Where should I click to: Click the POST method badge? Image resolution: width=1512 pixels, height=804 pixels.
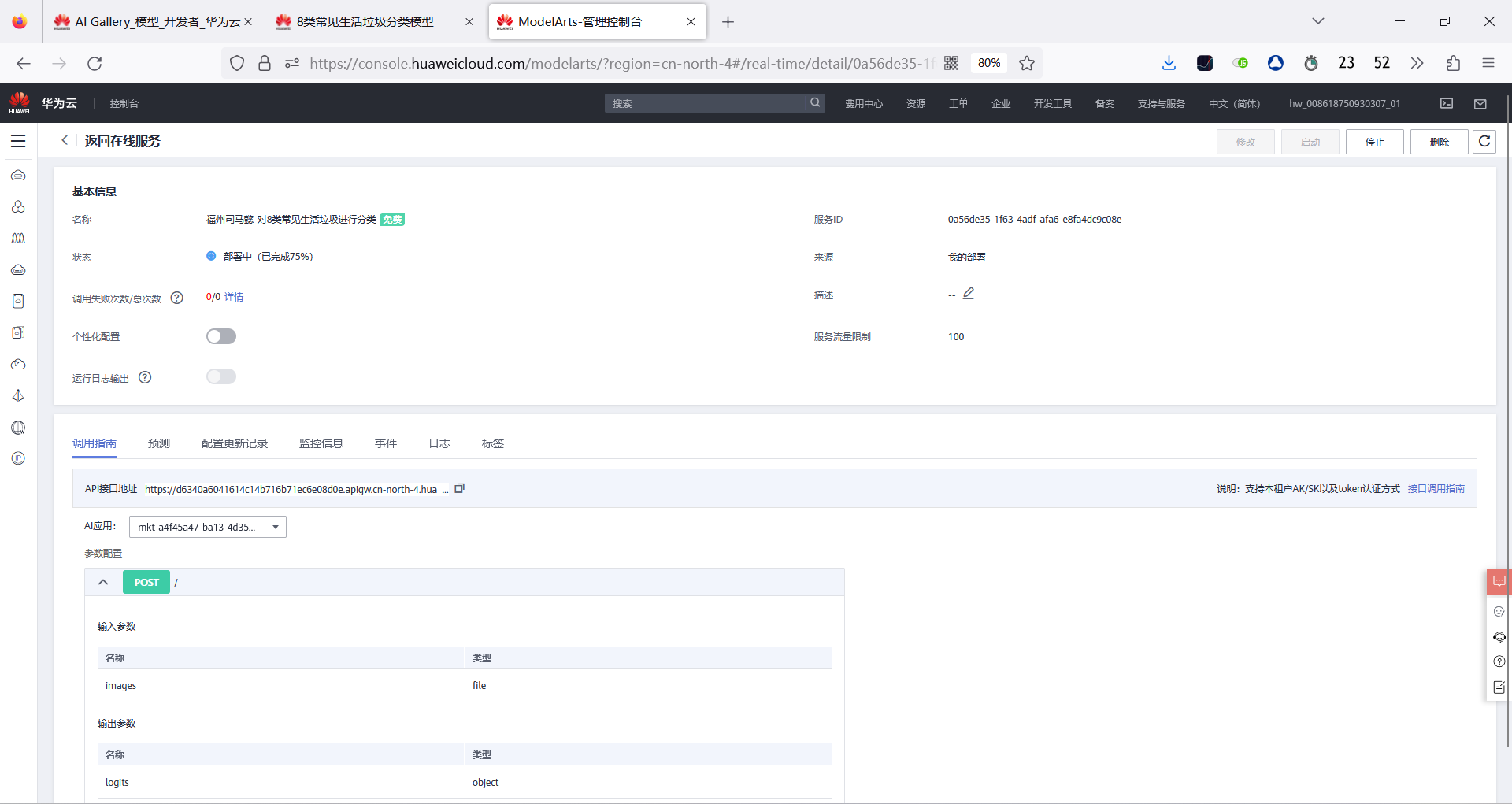[x=146, y=582]
